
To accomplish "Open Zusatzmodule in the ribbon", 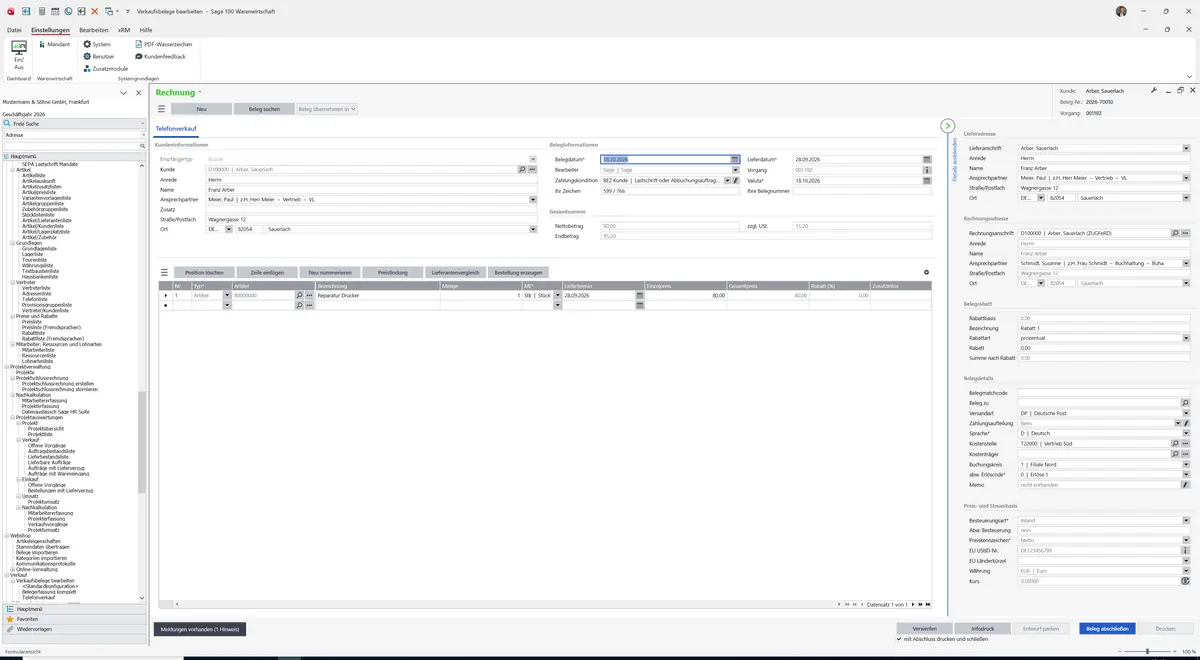I will pos(105,68).
